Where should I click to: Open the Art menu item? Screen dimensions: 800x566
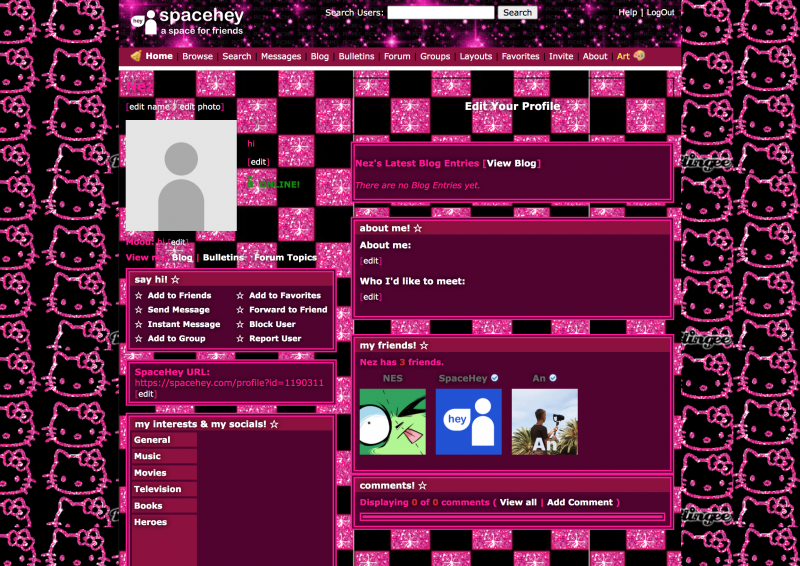click(x=623, y=56)
